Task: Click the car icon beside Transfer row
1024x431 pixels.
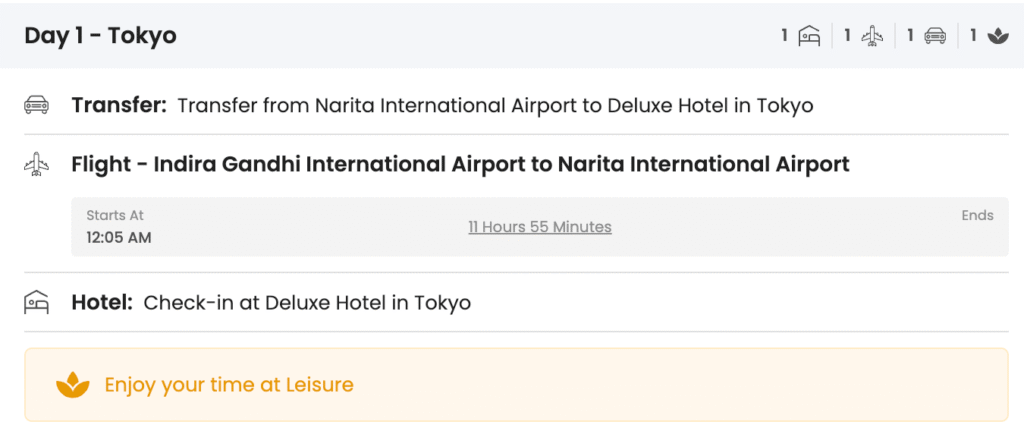Action: click(x=37, y=104)
